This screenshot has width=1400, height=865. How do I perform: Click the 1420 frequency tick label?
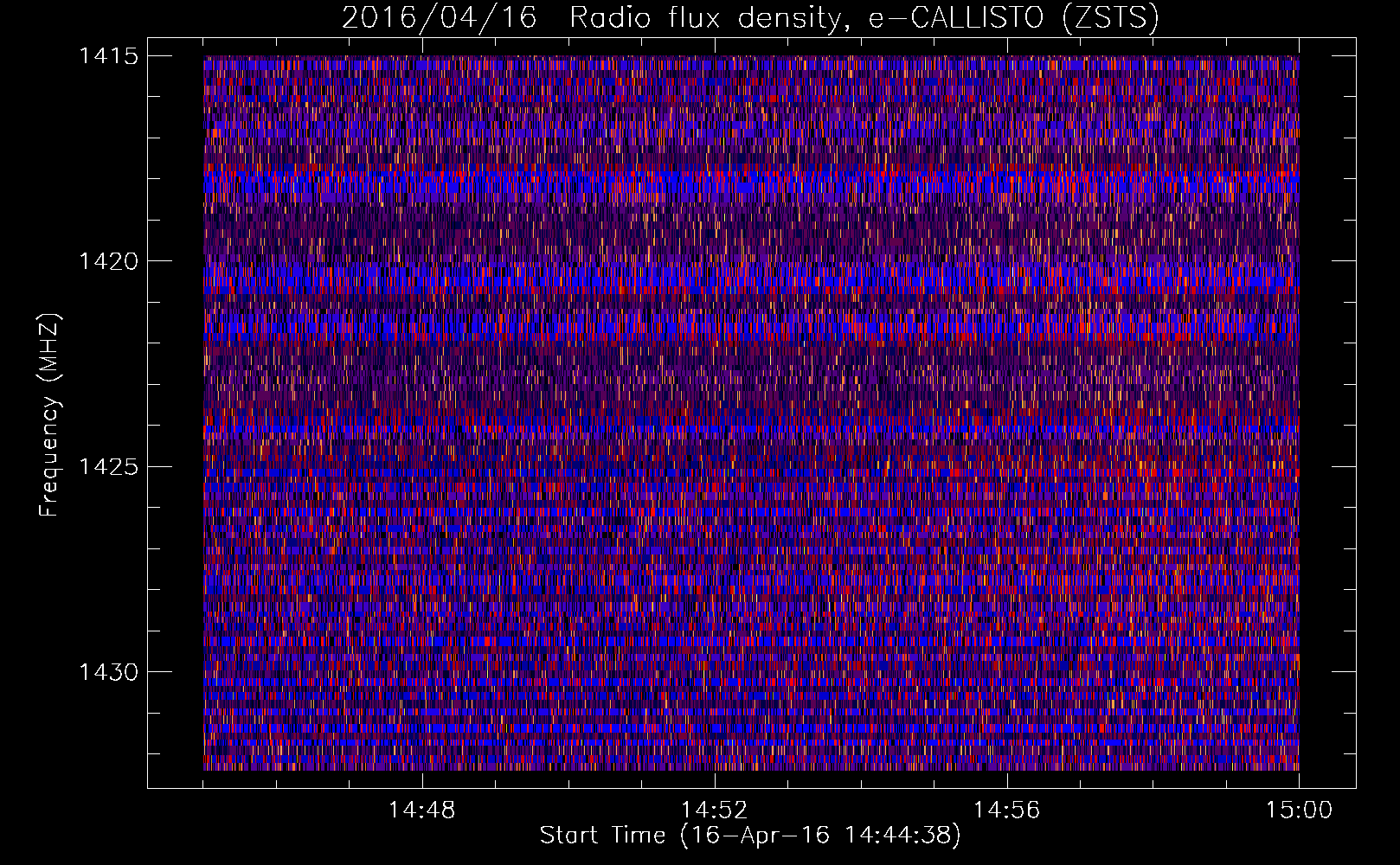[x=108, y=261]
